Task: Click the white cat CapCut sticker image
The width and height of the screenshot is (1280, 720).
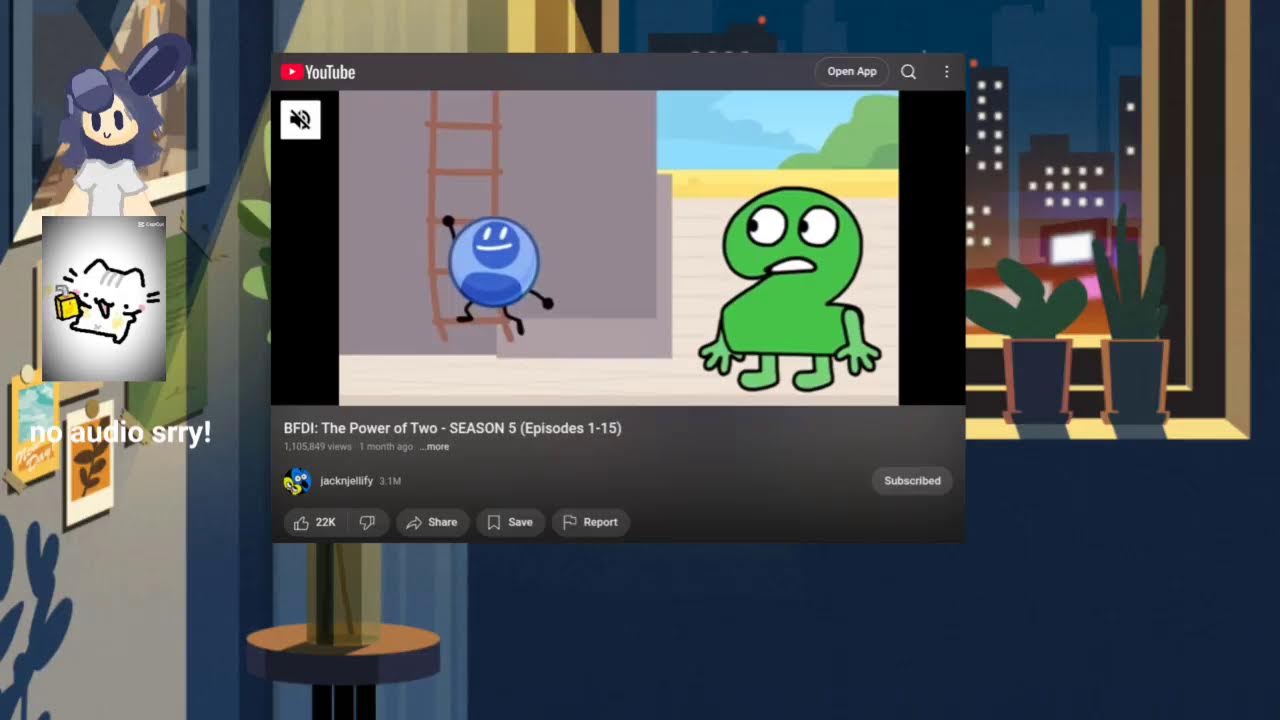Action: coord(104,299)
